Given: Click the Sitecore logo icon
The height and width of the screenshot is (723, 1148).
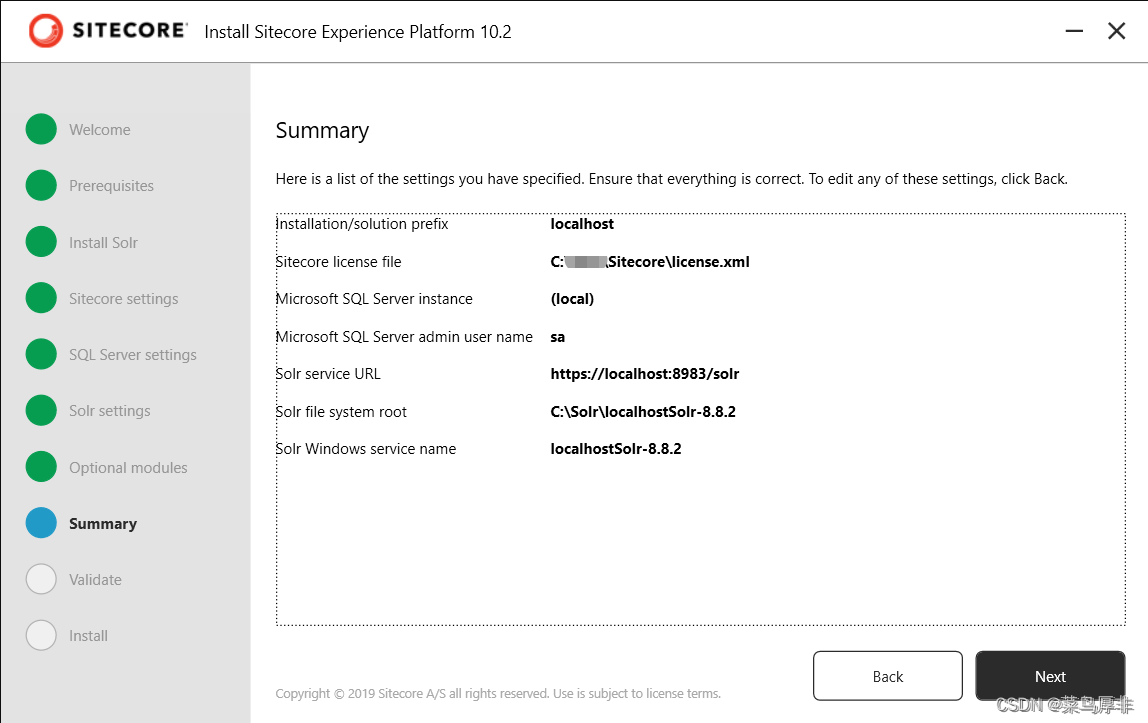Looking at the screenshot, I should point(45,31).
